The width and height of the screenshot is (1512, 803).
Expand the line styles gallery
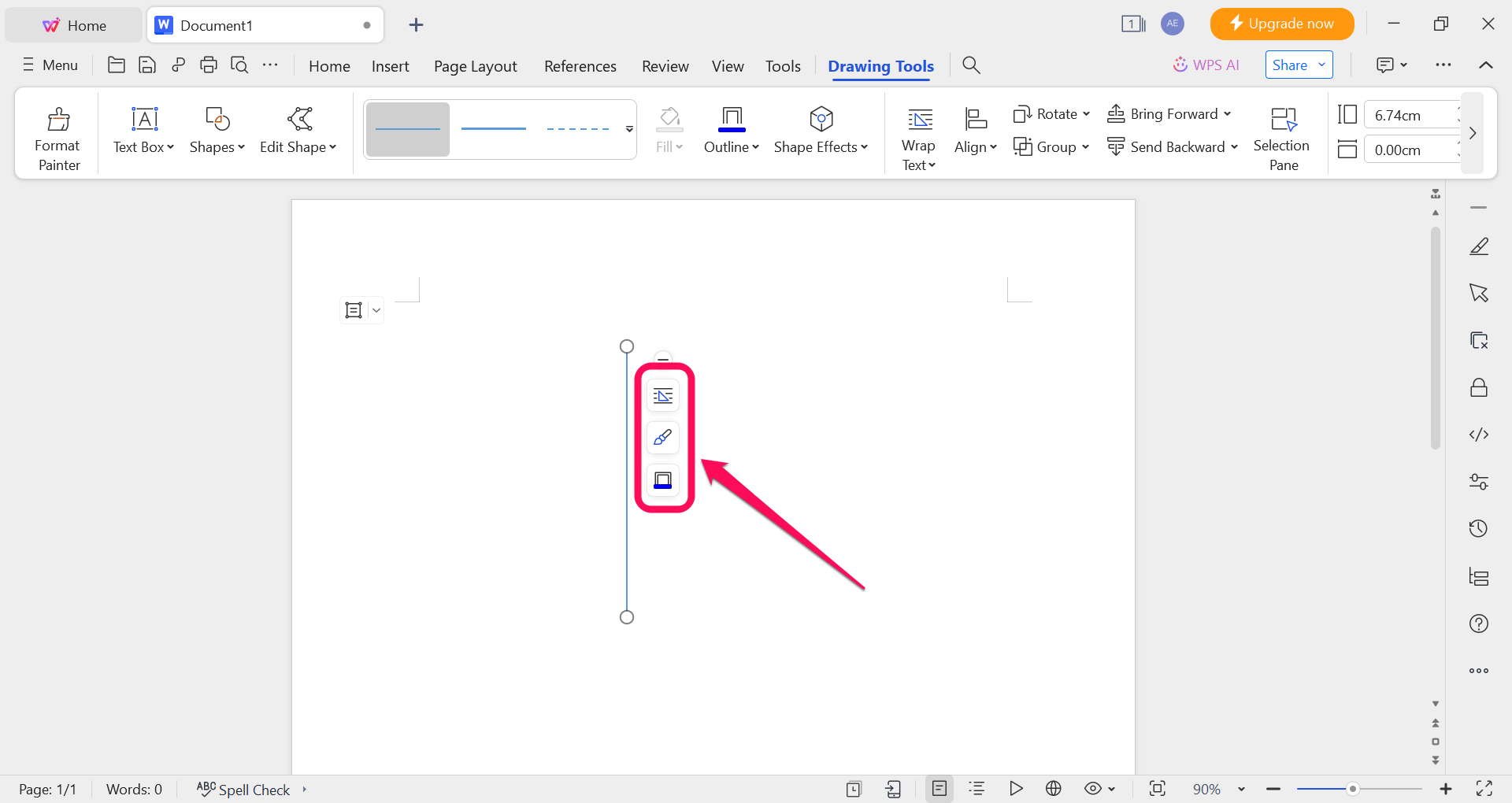tap(629, 129)
